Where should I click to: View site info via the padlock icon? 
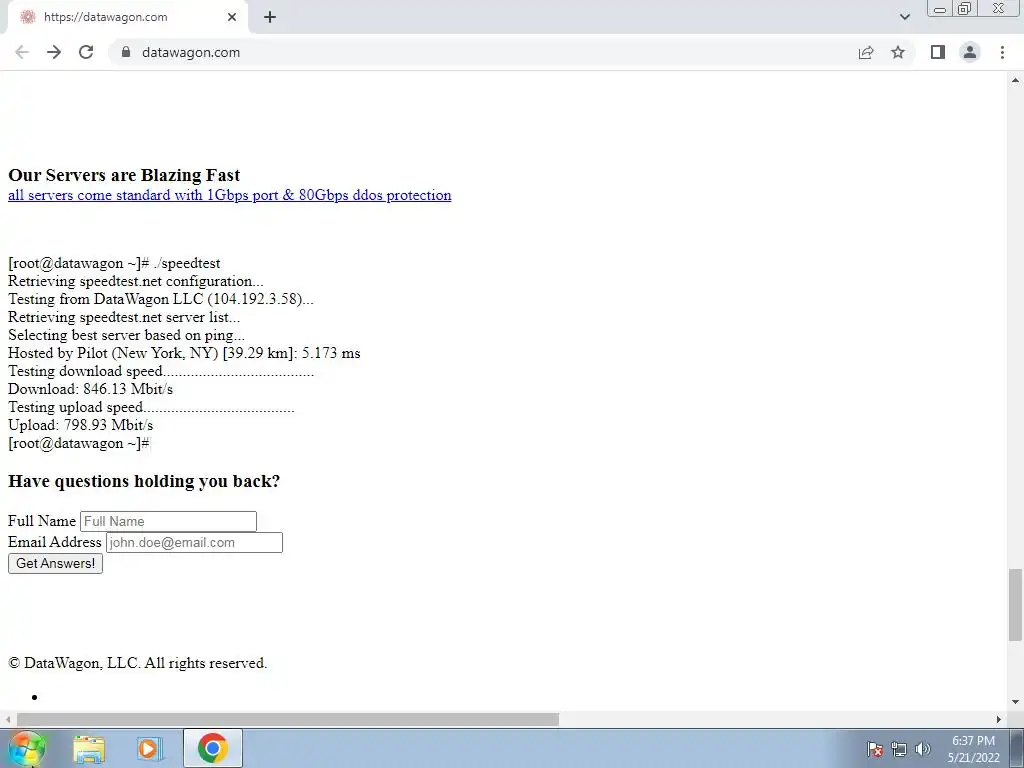[x=126, y=52]
